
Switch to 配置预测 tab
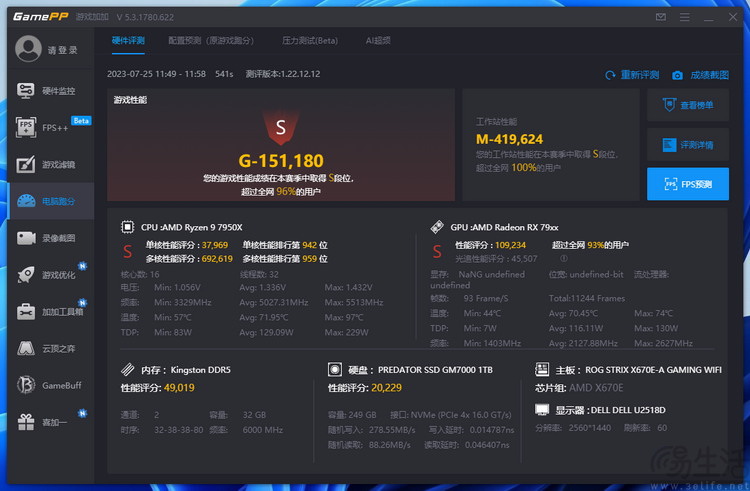210,41
